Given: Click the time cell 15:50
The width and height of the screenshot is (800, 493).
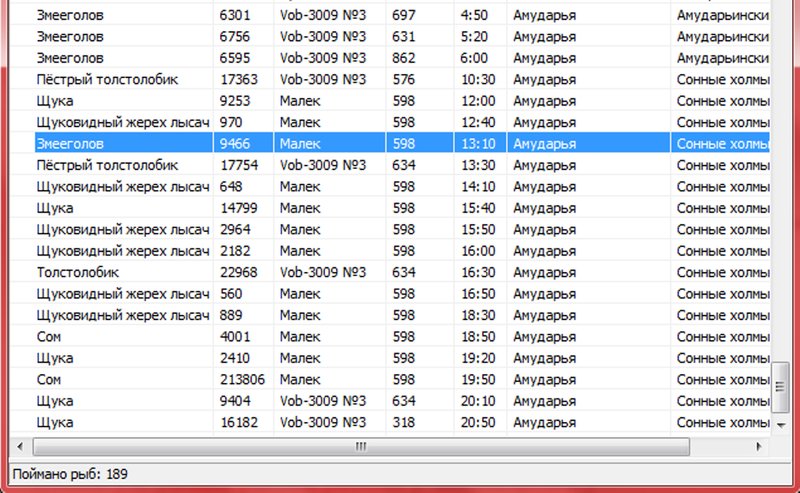Looking at the screenshot, I should click(478, 230).
